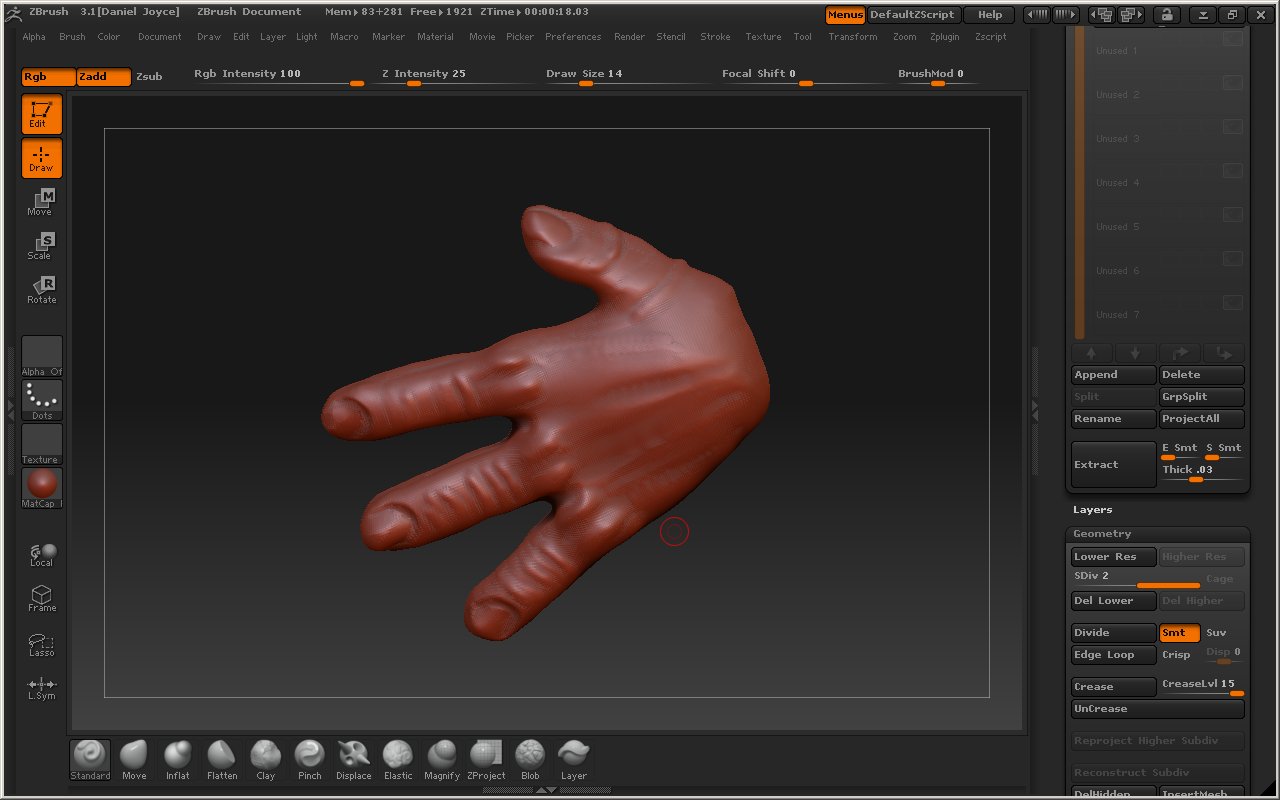Disable Smt smoothing in Geometry panel
The width and height of the screenshot is (1280, 800).
tap(1178, 632)
